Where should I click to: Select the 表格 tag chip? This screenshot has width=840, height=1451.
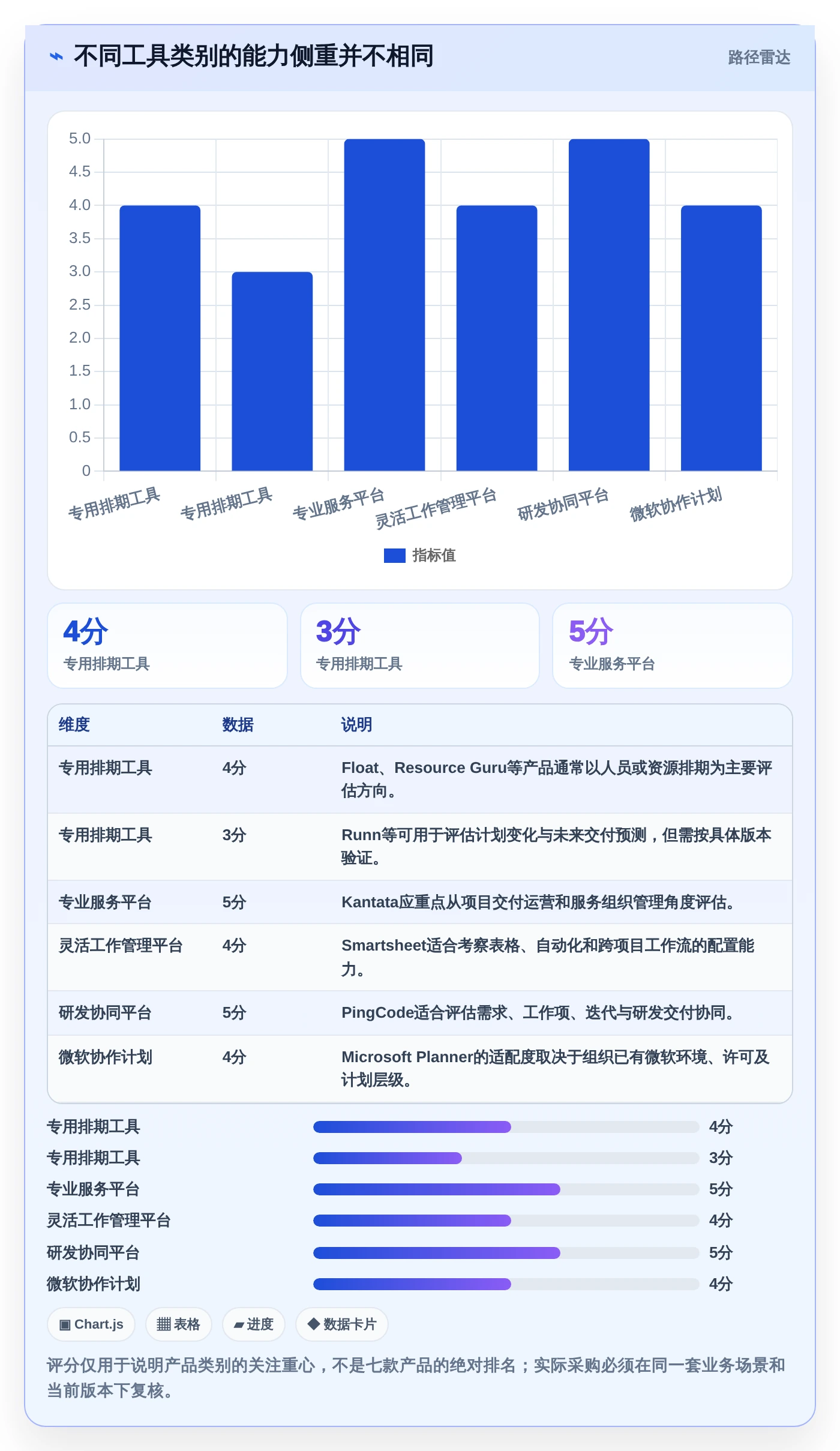tap(178, 1324)
